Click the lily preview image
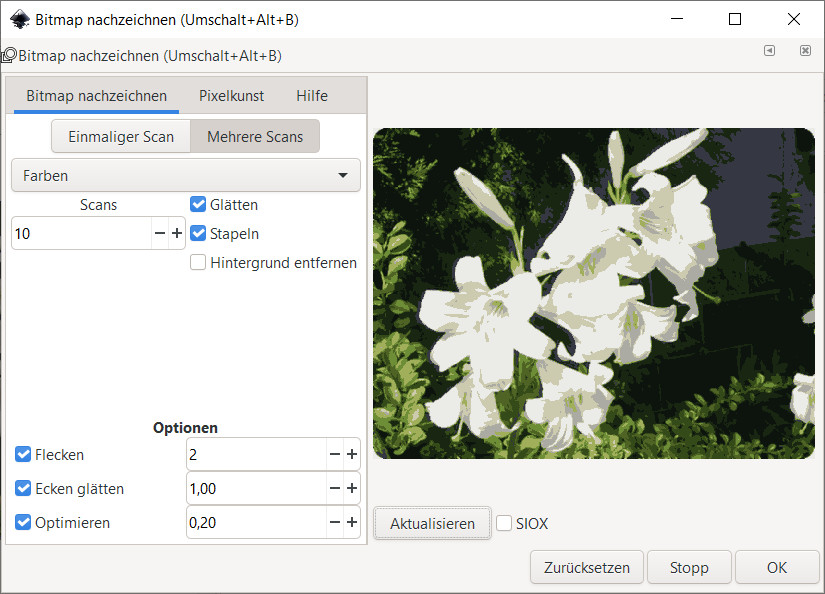825x594 pixels. coord(593,293)
